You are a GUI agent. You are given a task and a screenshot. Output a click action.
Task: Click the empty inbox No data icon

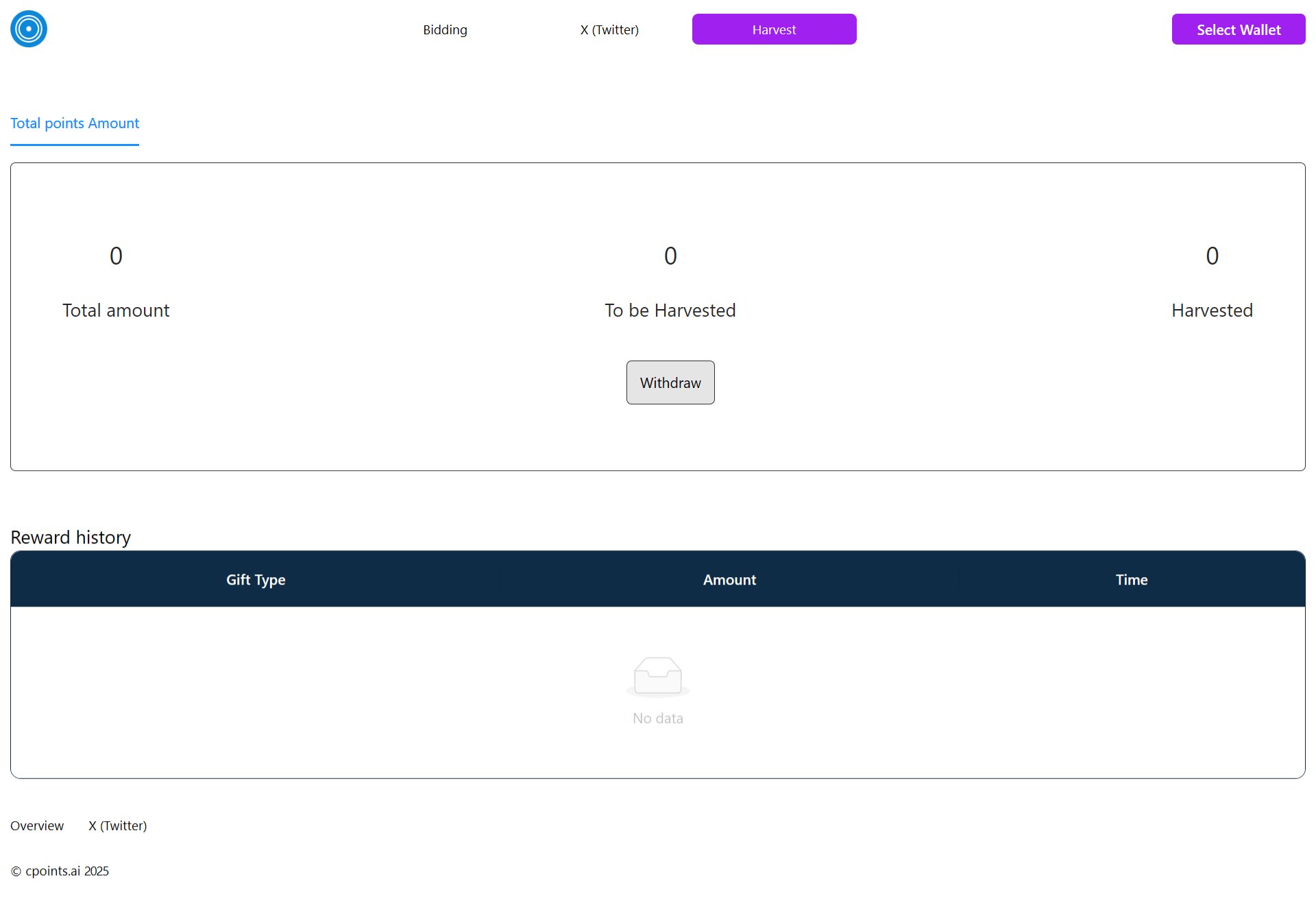657,676
